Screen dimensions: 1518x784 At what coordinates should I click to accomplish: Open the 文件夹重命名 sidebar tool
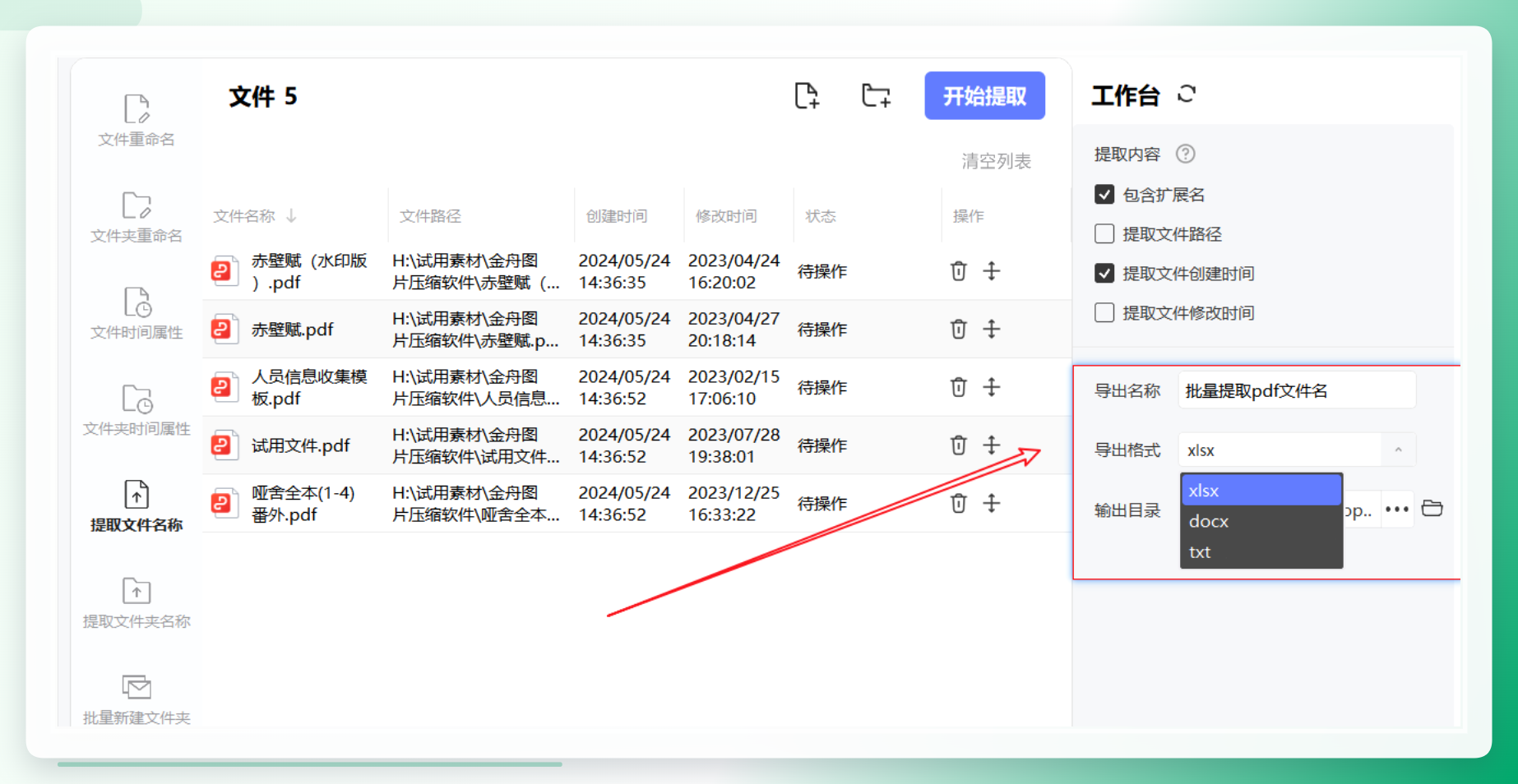[137, 218]
